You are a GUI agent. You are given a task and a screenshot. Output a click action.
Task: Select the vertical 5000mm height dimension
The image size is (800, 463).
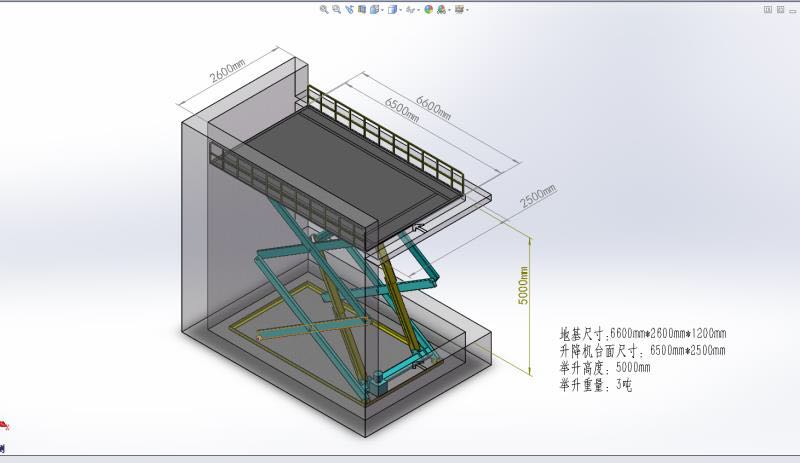(x=522, y=286)
